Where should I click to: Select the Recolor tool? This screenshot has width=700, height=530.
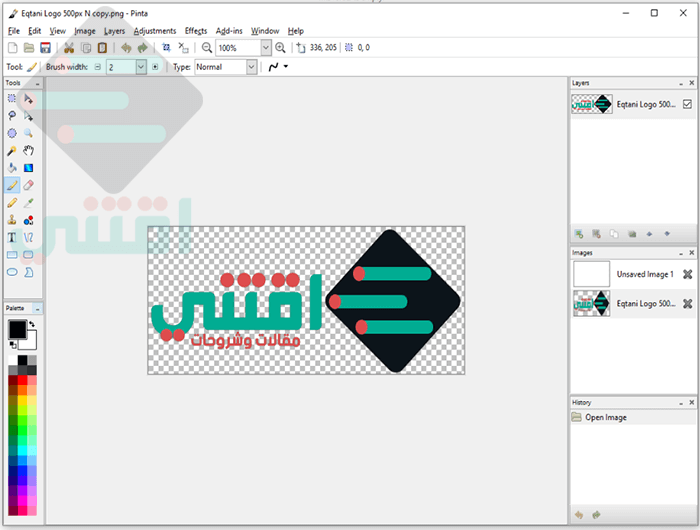pyautogui.click(x=29, y=220)
